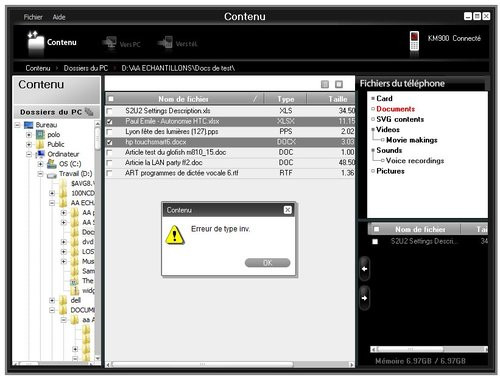This screenshot has height=380, width=500.
Task: Click the dell folder icon
Action: [63, 300]
